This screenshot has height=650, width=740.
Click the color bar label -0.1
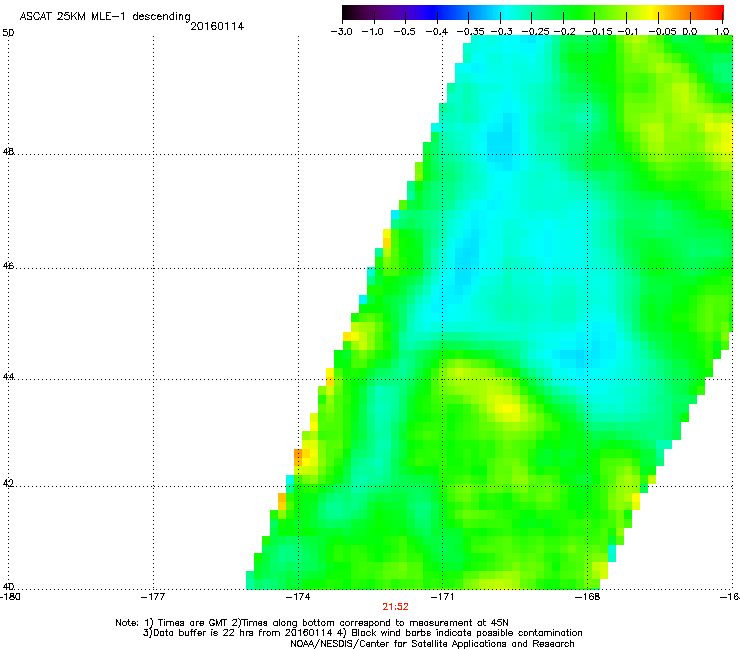coord(628,32)
